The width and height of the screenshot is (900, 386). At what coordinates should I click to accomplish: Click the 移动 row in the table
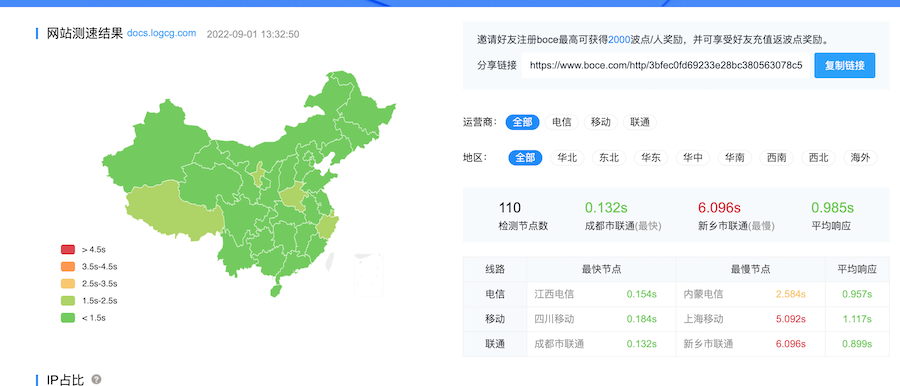tap(676, 319)
